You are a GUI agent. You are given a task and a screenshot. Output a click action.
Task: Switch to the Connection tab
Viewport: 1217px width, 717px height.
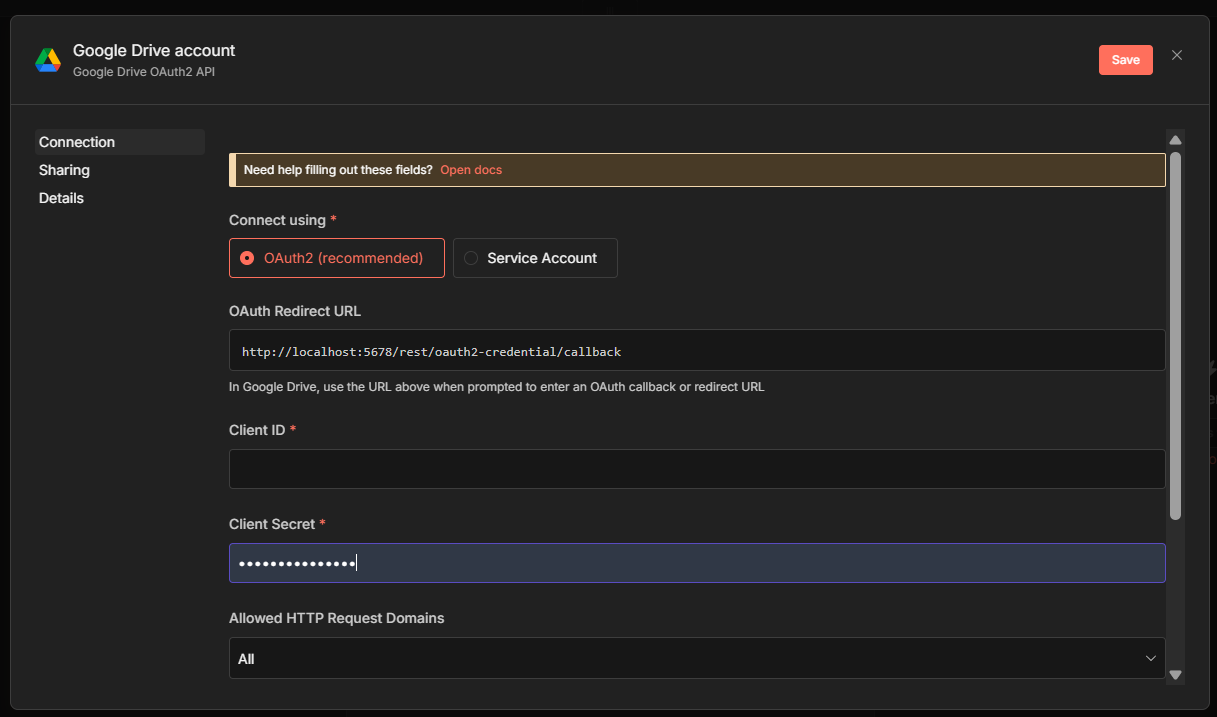[77, 142]
